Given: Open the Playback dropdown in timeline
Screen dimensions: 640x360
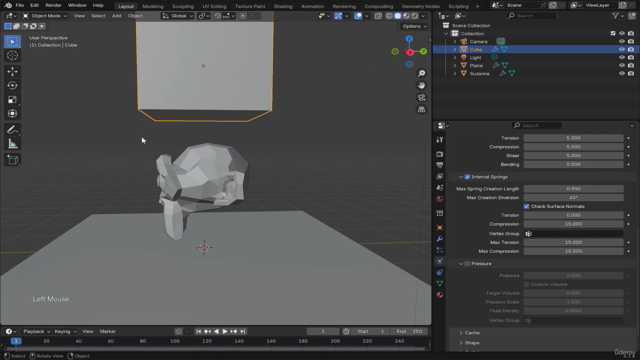Looking at the screenshot, I should 36,331.
